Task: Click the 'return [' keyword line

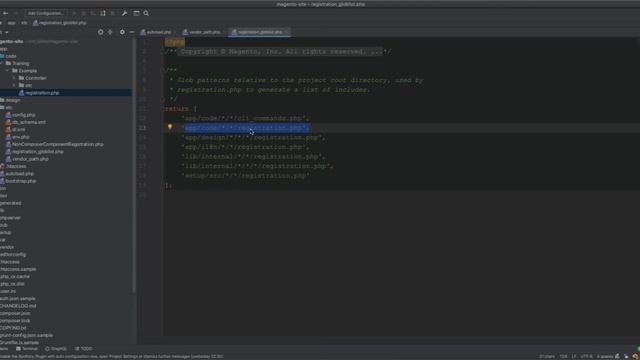Action: click(x=181, y=109)
